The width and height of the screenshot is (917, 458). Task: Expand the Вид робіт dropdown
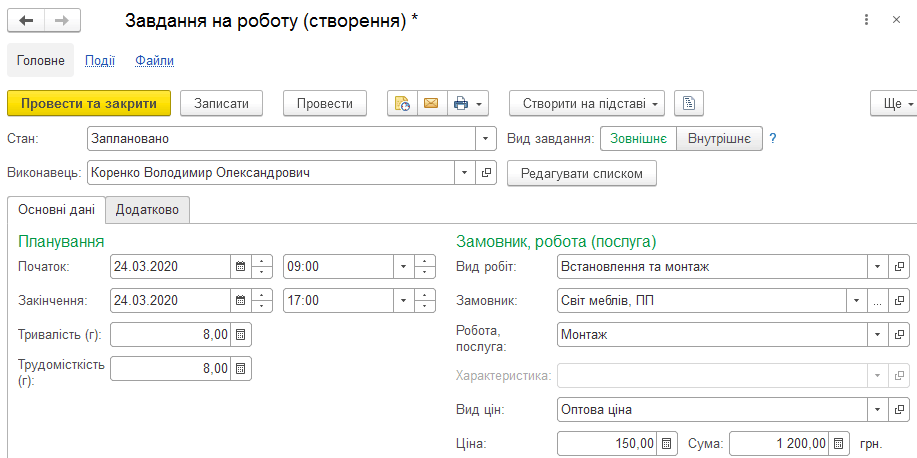[877, 267]
